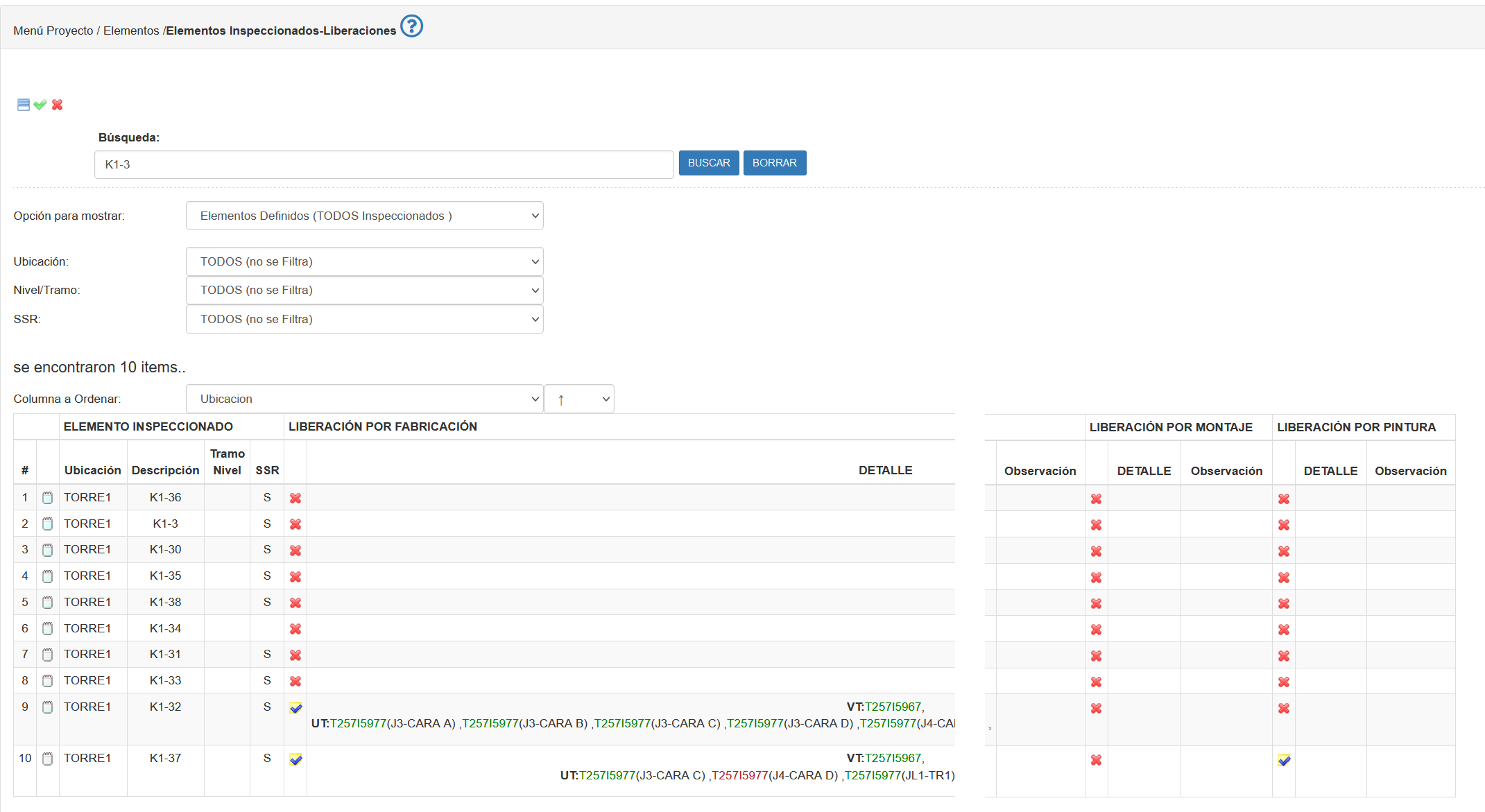
Task: Open the sort direction arrow dropdown
Action: coord(578,399)
